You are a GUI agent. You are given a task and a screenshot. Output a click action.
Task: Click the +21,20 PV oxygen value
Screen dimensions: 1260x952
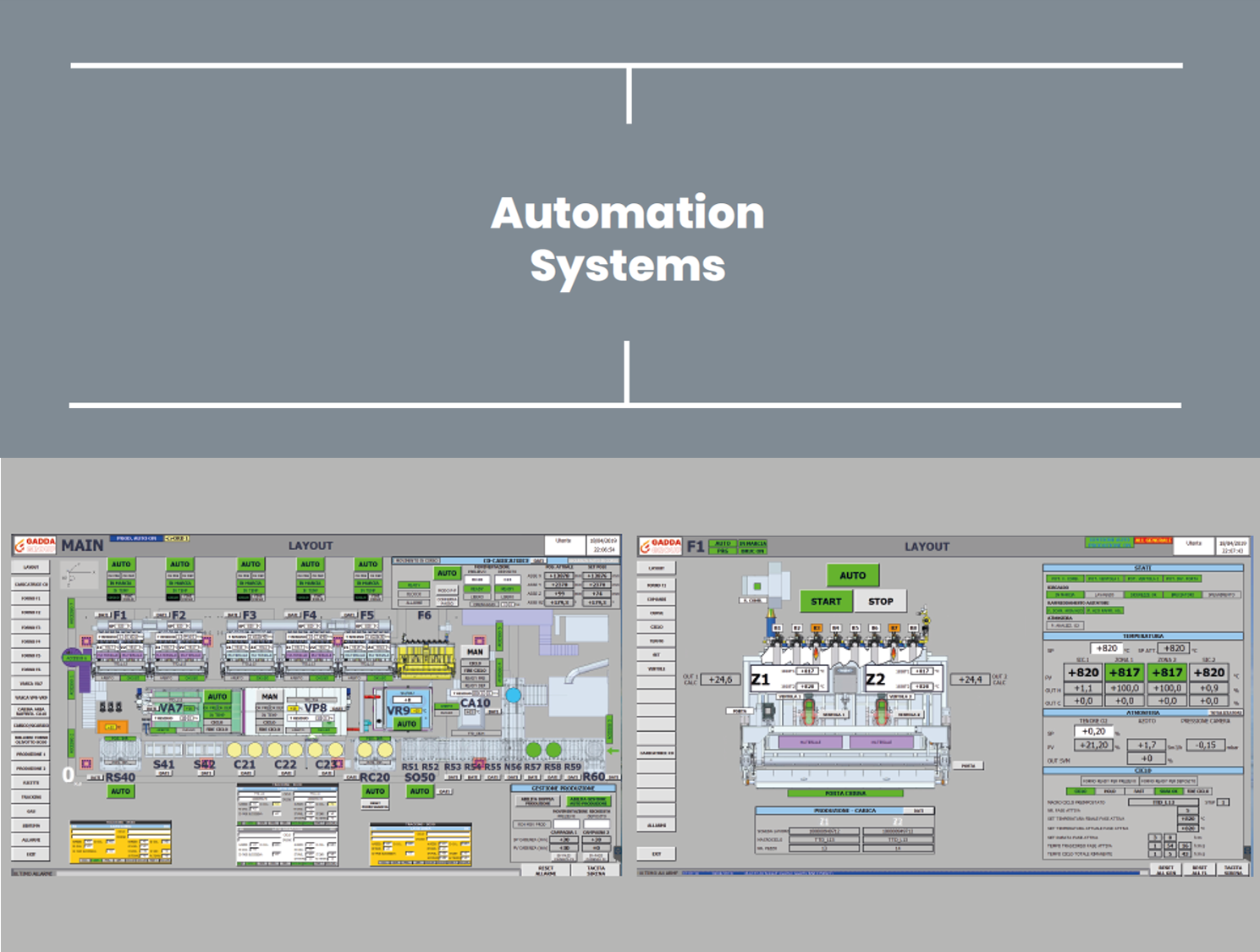(1093, 746)
